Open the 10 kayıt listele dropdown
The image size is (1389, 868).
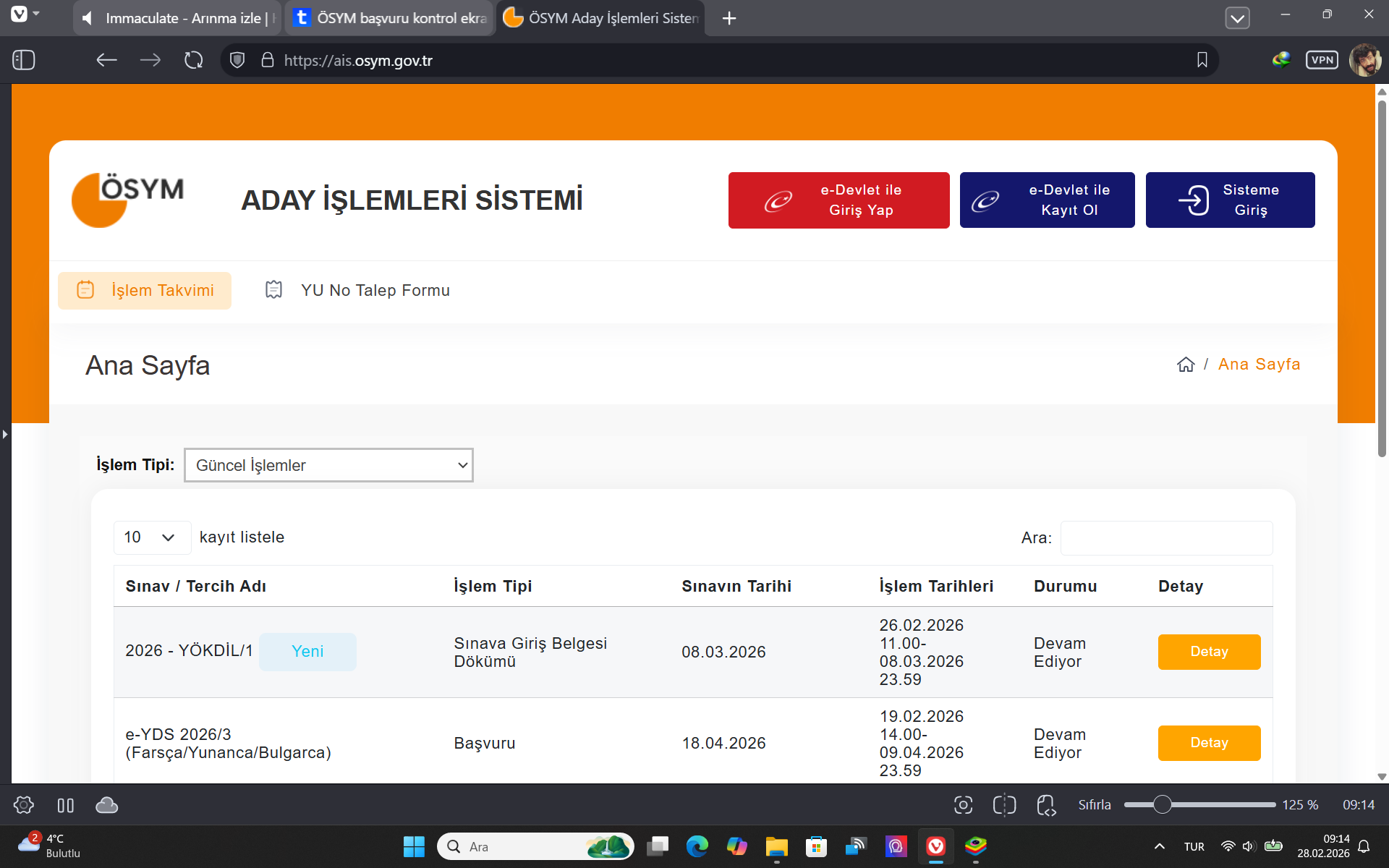click(x=152, y=537)
